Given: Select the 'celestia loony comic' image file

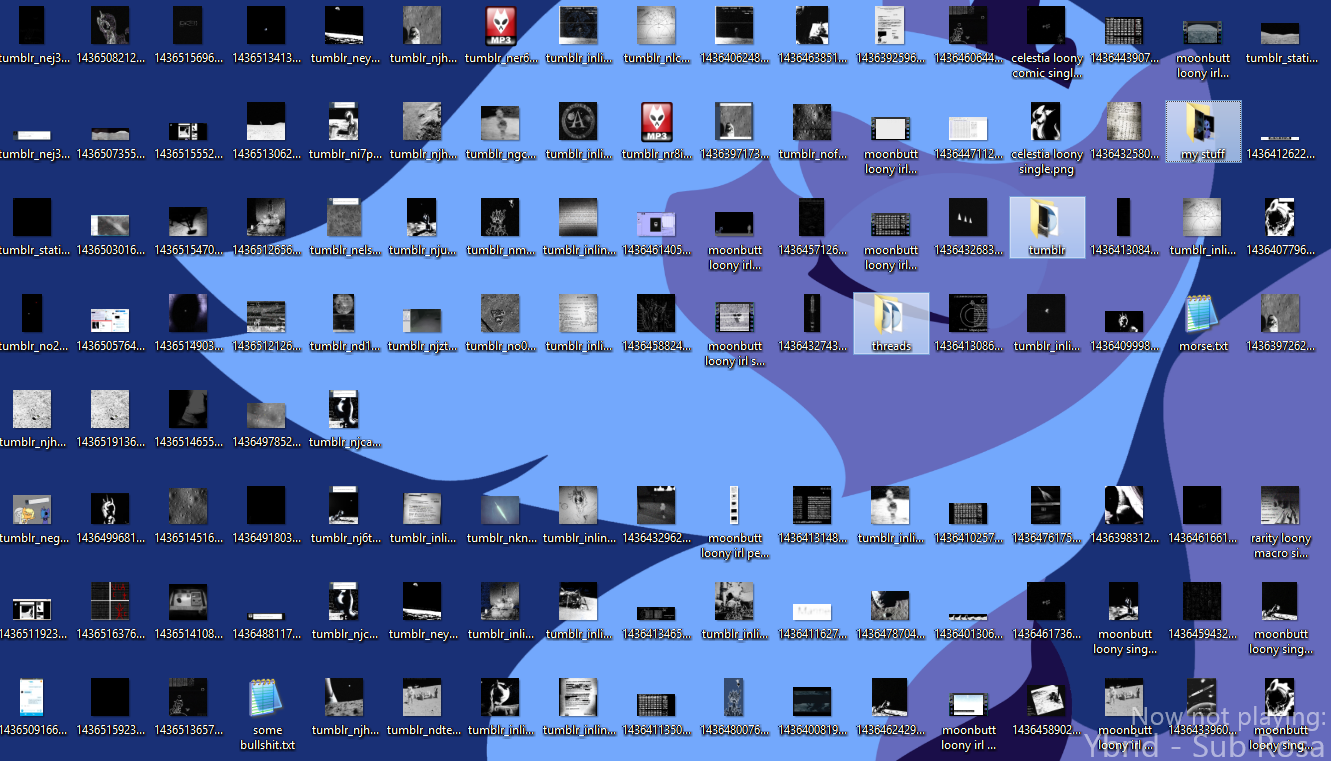Looking at the screenshot, I should pyautogui.click(x=1047, y=25).
